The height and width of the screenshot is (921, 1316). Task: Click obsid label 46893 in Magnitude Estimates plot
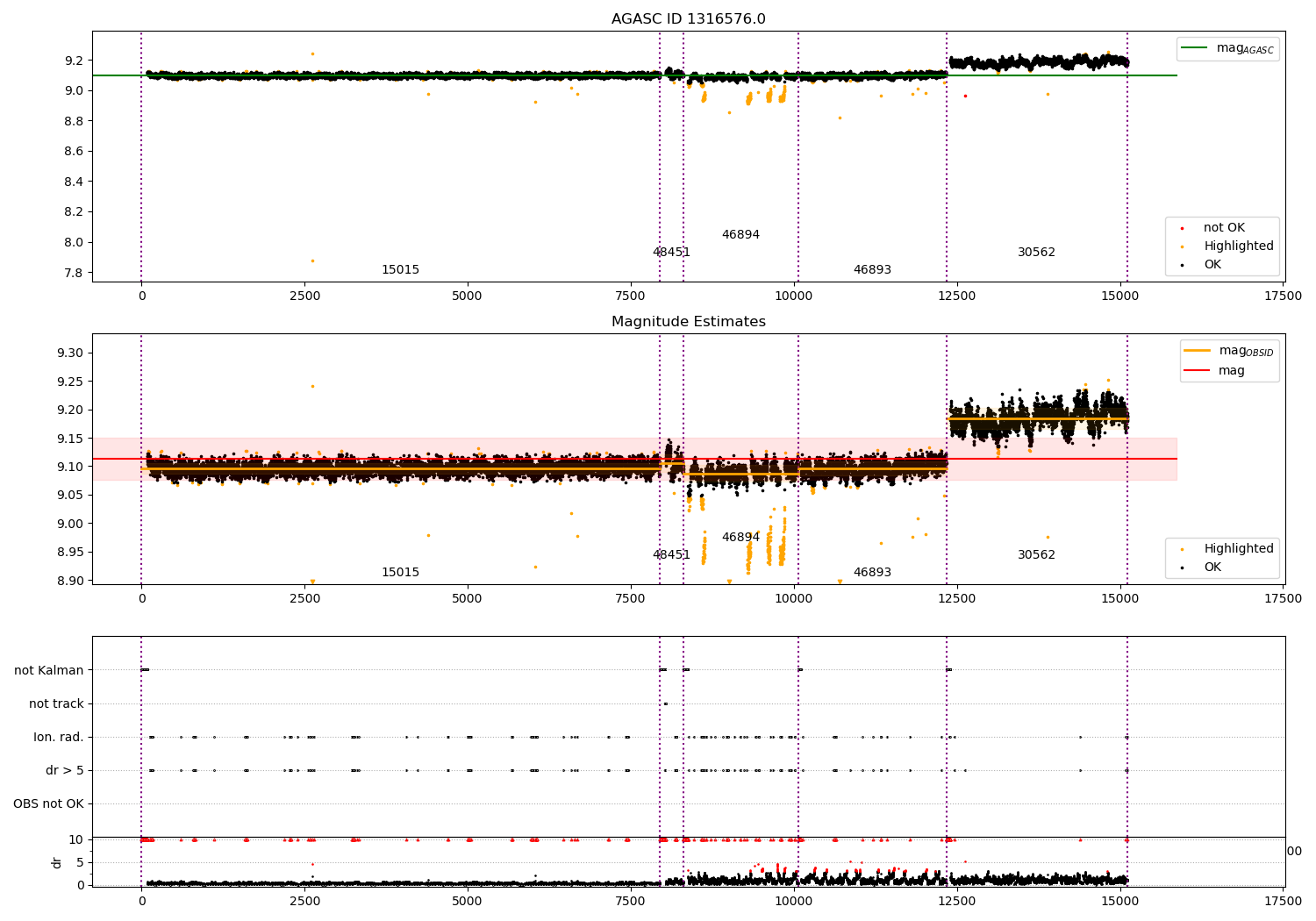tap(872, 573)
